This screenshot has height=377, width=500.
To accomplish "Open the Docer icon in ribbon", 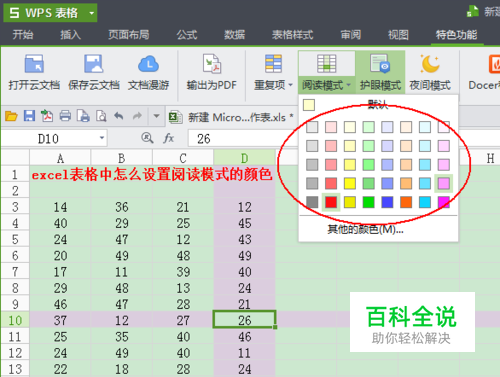I will [x=494, y=64].
